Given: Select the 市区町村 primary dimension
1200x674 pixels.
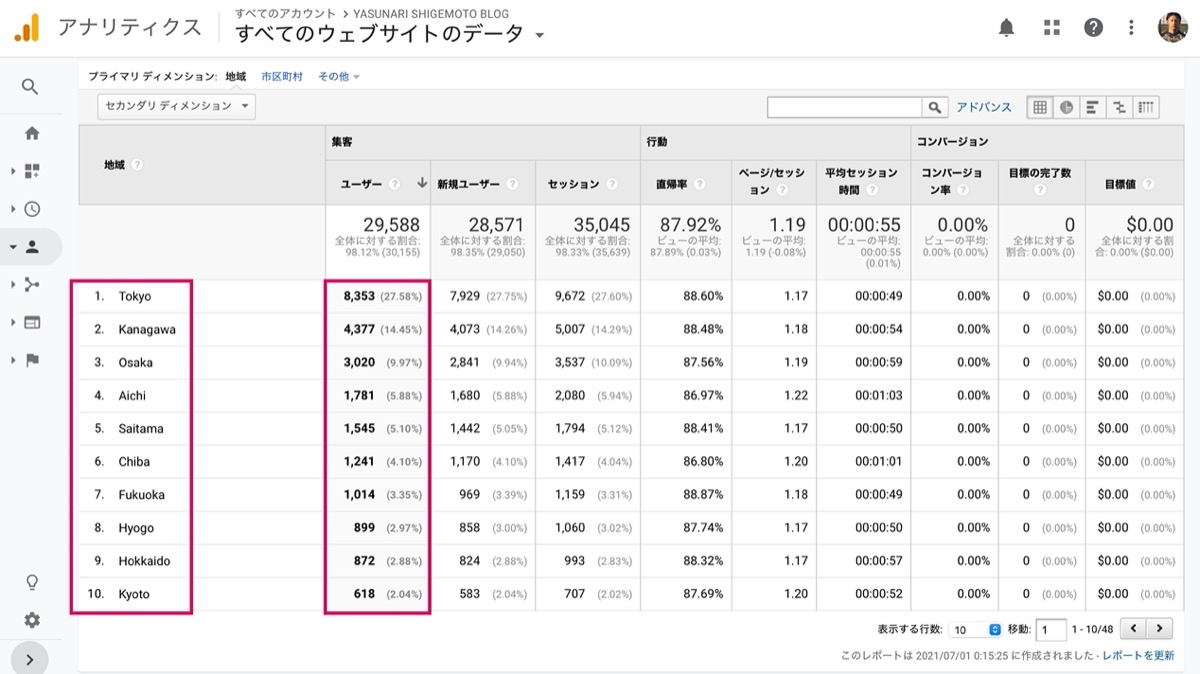Looking at the screenshot, I should [x=282, y=76].
